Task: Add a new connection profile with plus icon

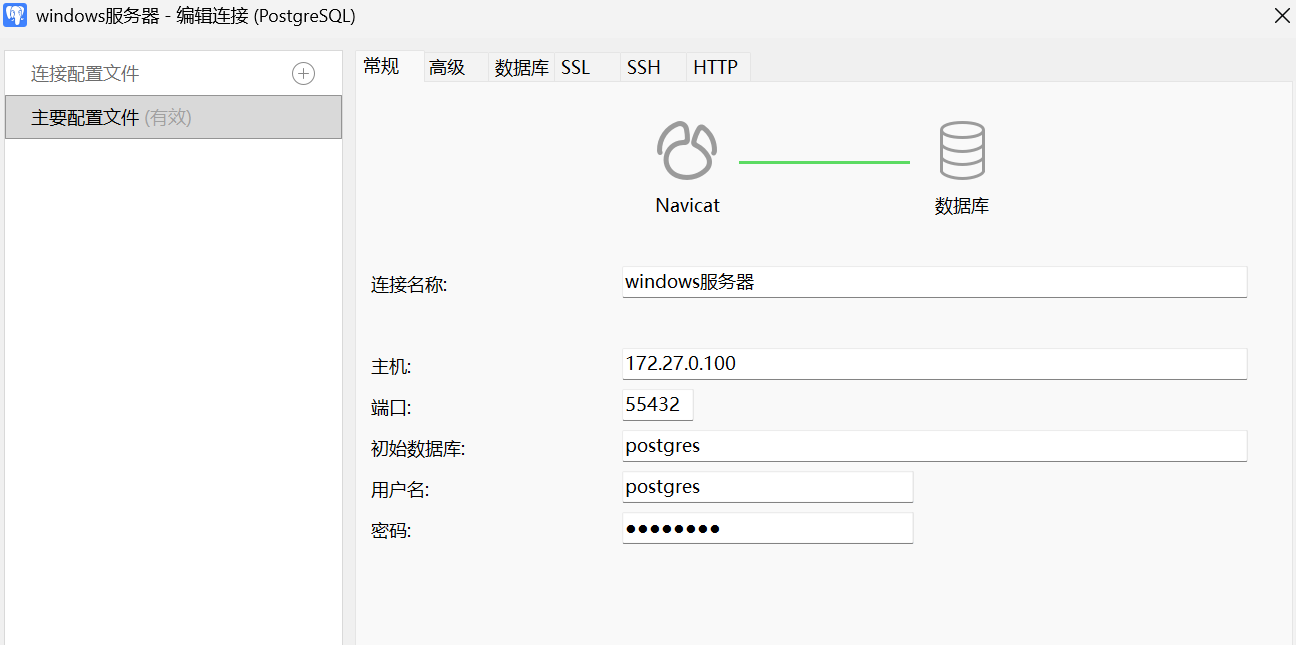Action: click(x=303, y=74)
